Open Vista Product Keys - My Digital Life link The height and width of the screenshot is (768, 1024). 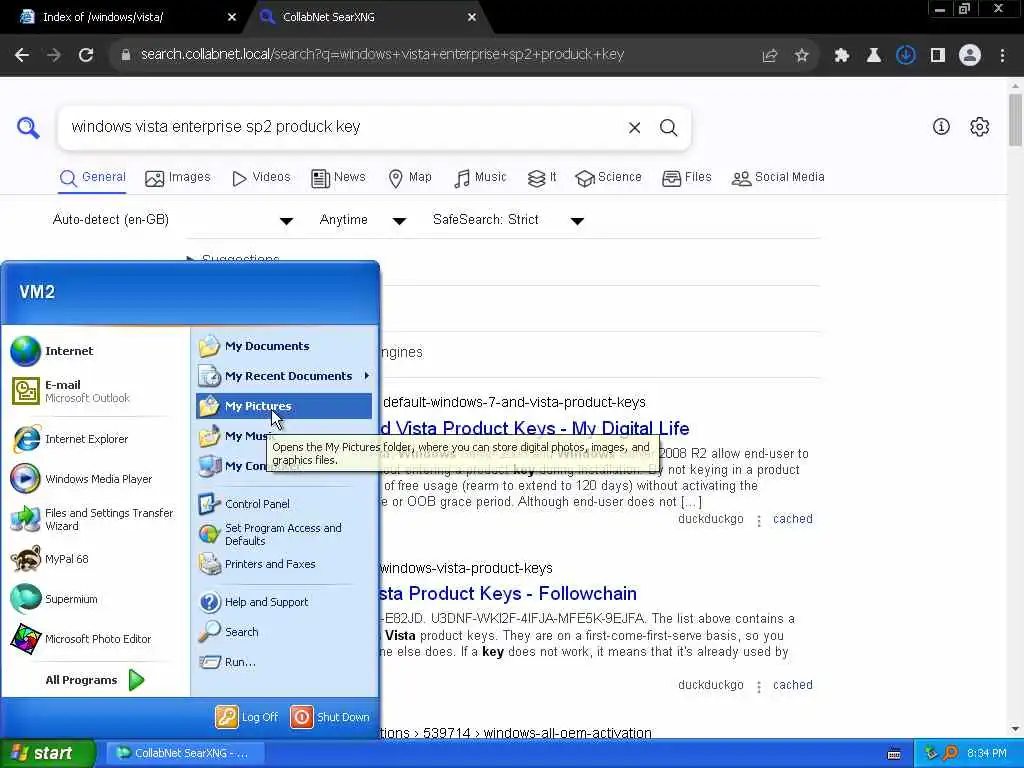pos(536,428)
